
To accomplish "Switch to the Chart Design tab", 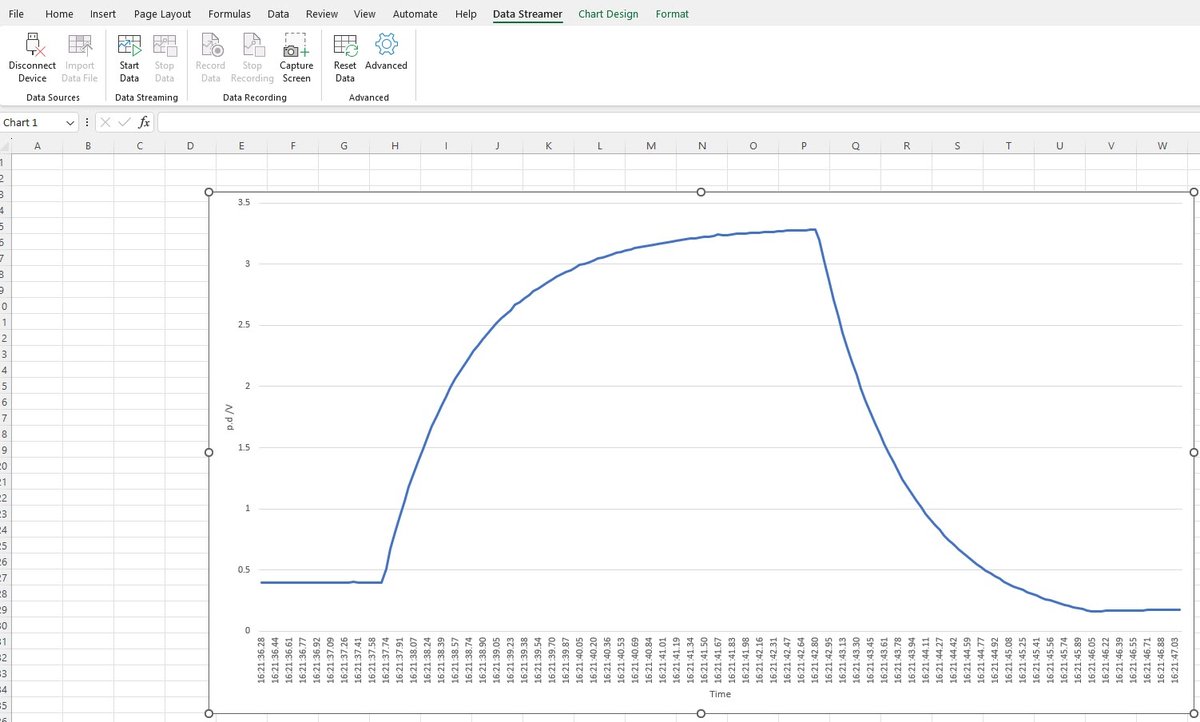I will [608, 14].
